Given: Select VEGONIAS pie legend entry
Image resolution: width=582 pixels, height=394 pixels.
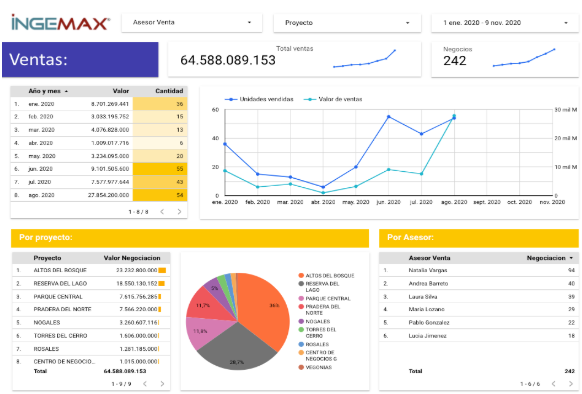Looking at the screenshot, I should click(x=315, y=368).
